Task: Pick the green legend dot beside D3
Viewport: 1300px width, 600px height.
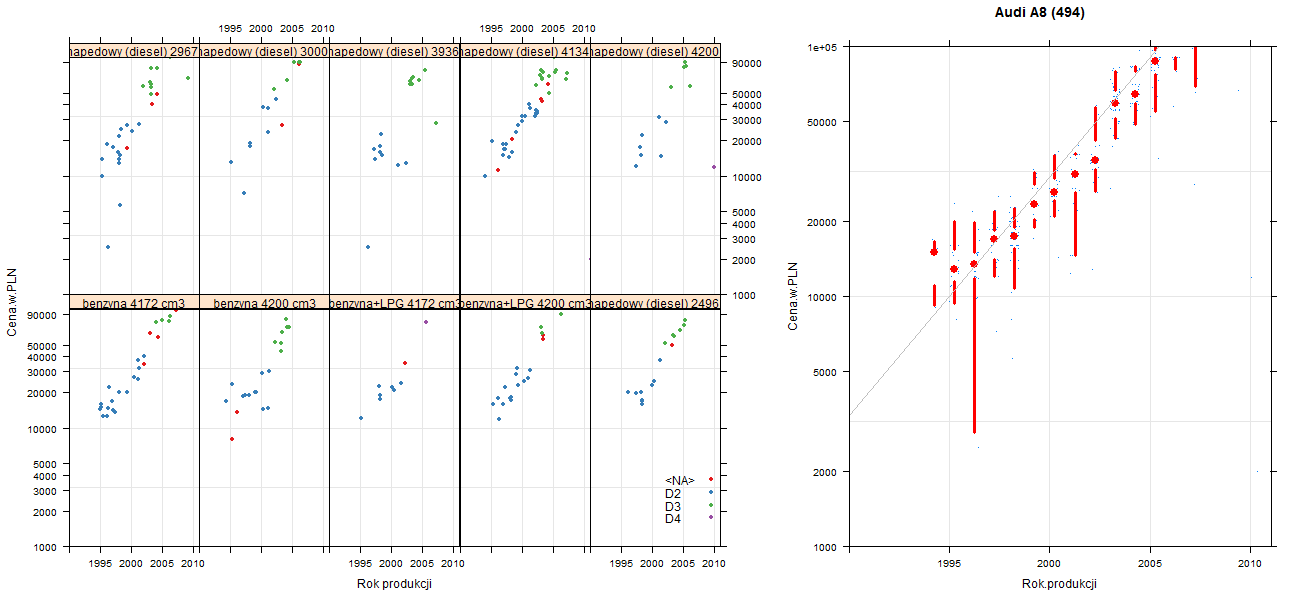Action: [x=710, y=506]
